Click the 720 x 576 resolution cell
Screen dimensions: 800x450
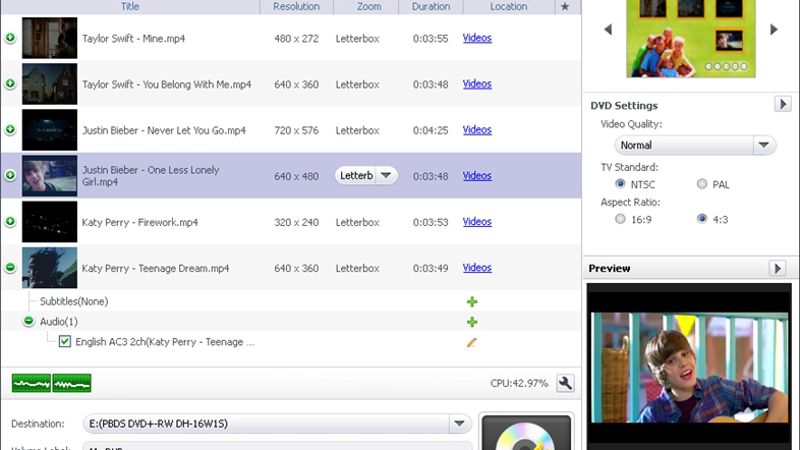pyautogui.click(x=296, y=130)
